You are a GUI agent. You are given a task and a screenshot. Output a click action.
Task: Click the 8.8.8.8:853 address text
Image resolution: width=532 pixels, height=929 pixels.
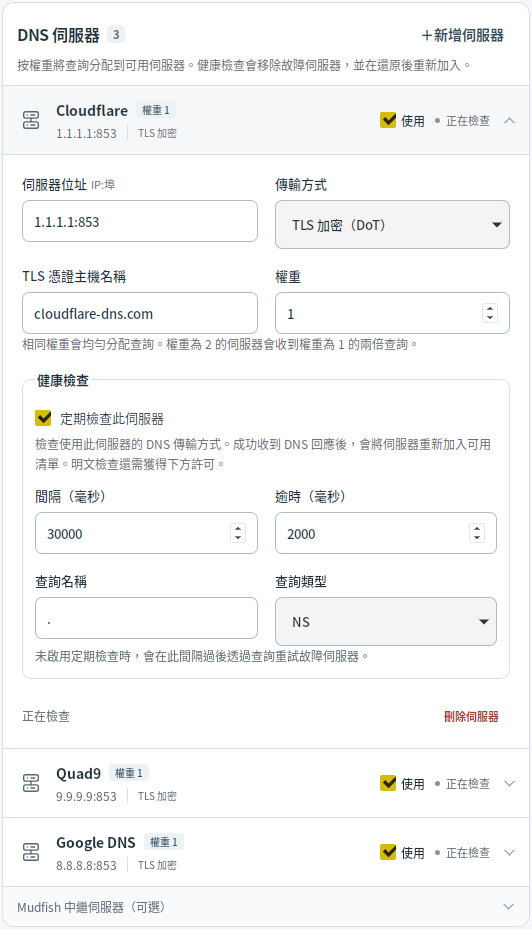point(86,865)
